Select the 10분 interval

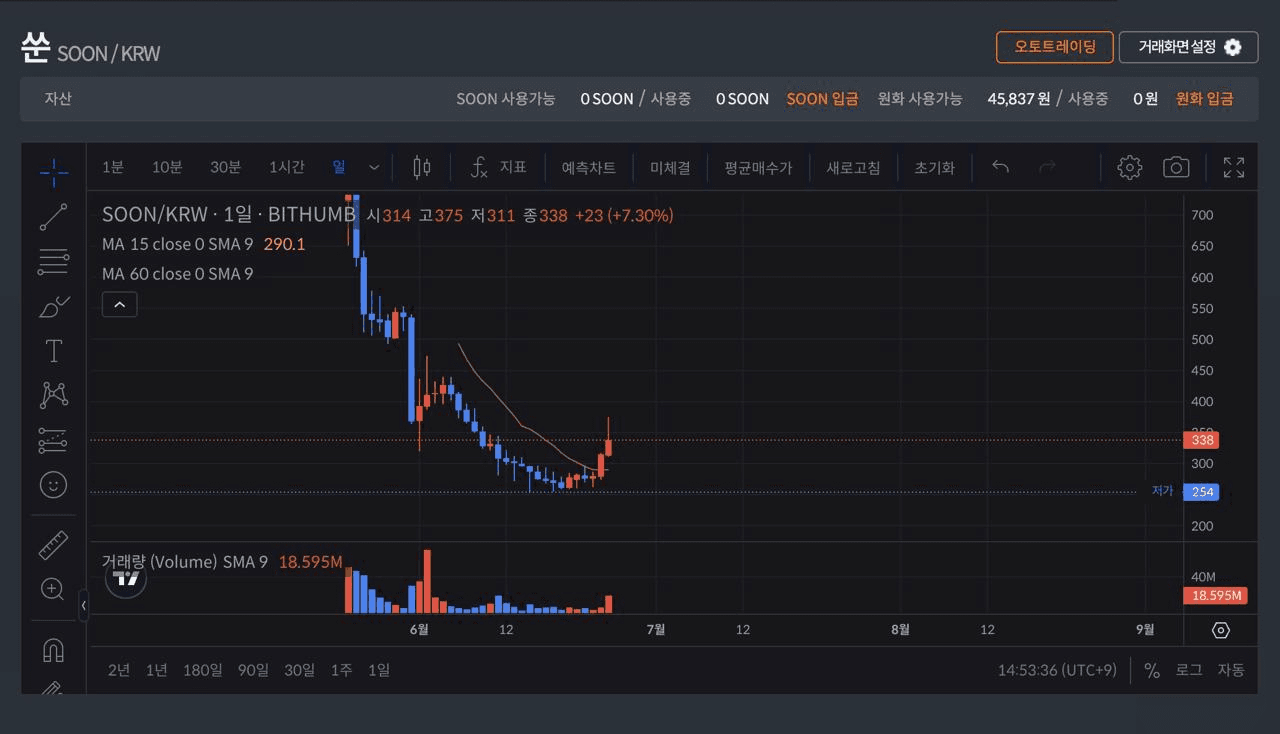click(x=167, y=167)
